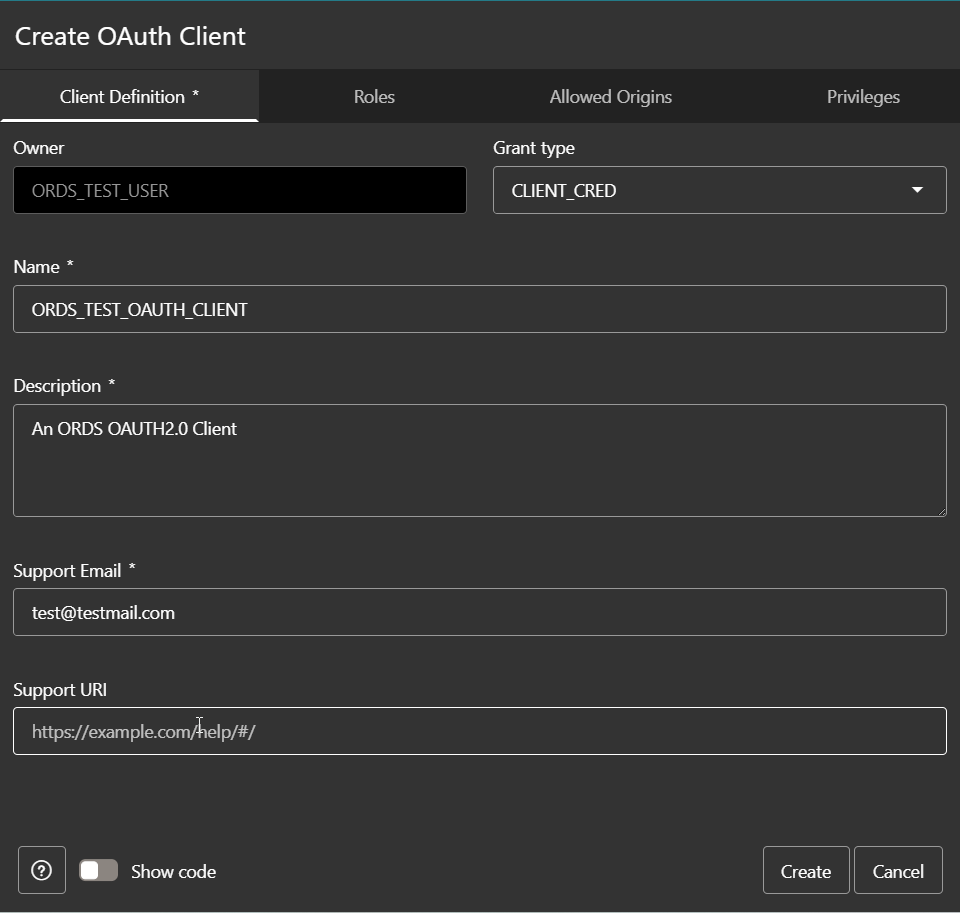
Task: Click the Client Definition tab
Action: 129,96
